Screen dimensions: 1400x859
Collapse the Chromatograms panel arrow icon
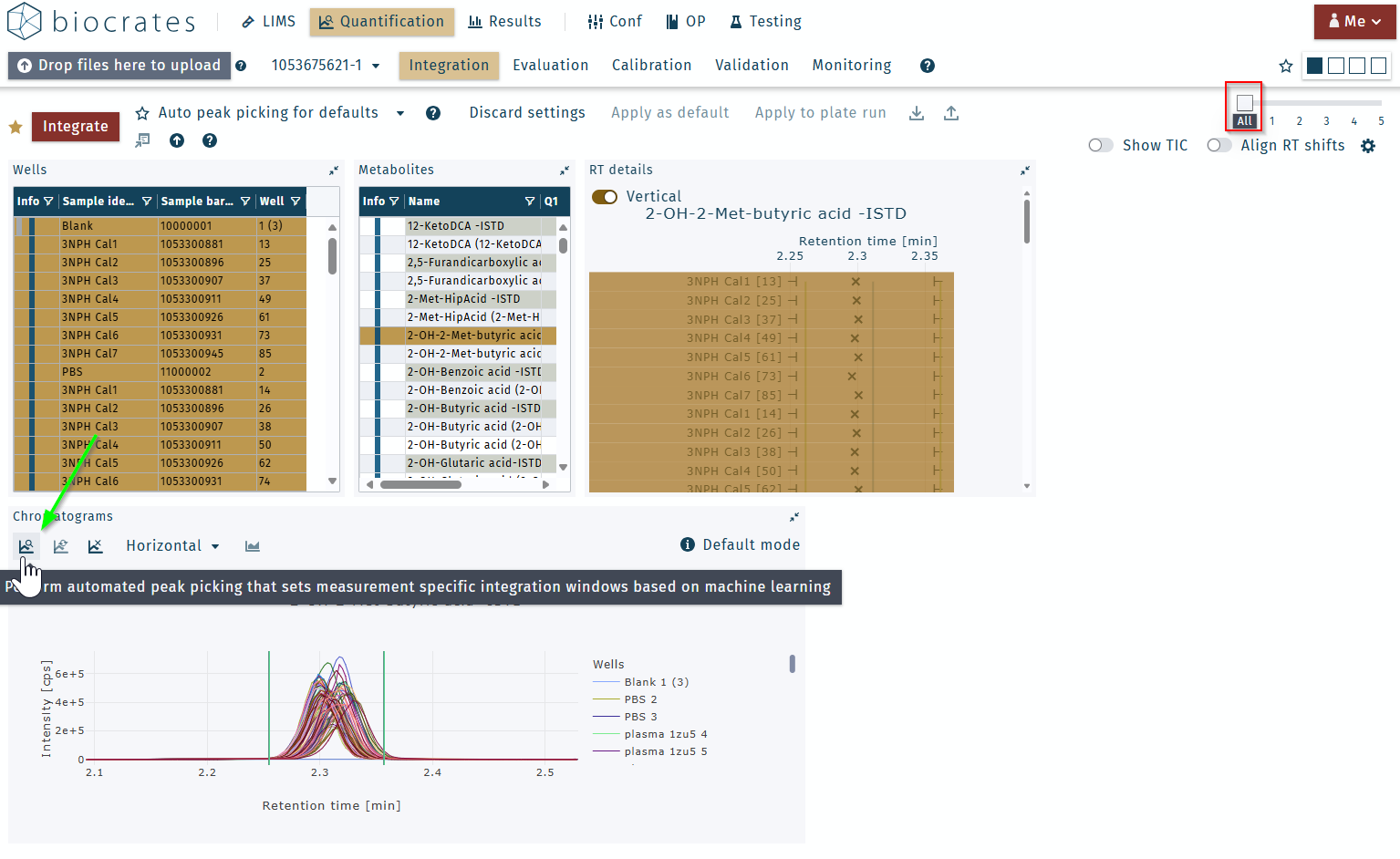pos(794,517)
